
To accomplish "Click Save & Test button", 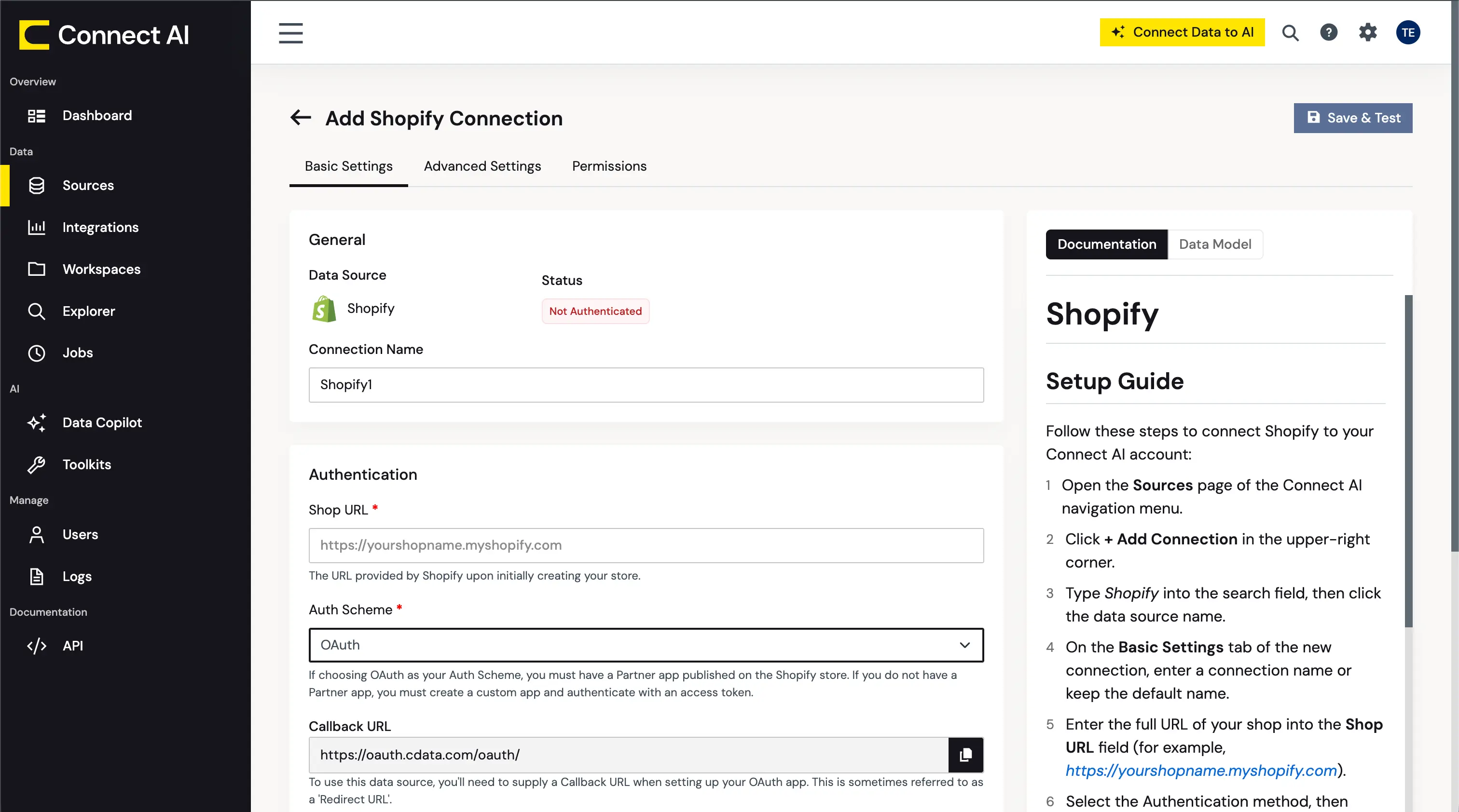I will coord(1352,118).
